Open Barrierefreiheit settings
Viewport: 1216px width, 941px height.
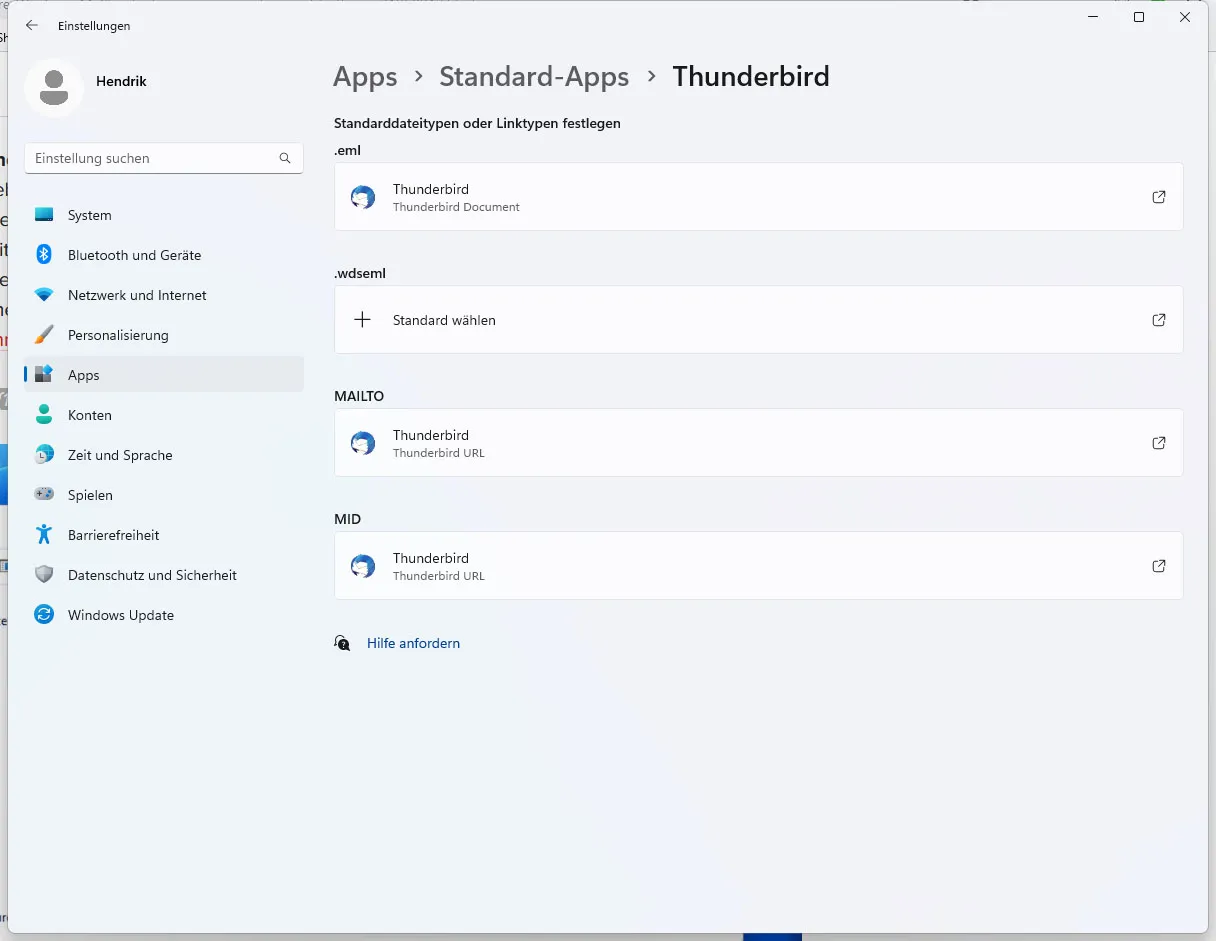(x=164, y=535)
